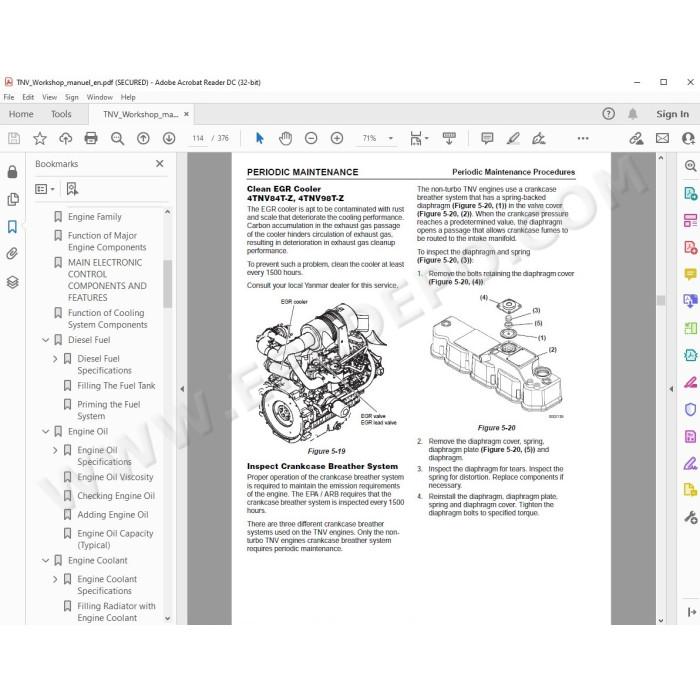Jump to Engine Oil Viscosity bookmark
This screenshot has width=700, height=700.
115,477
